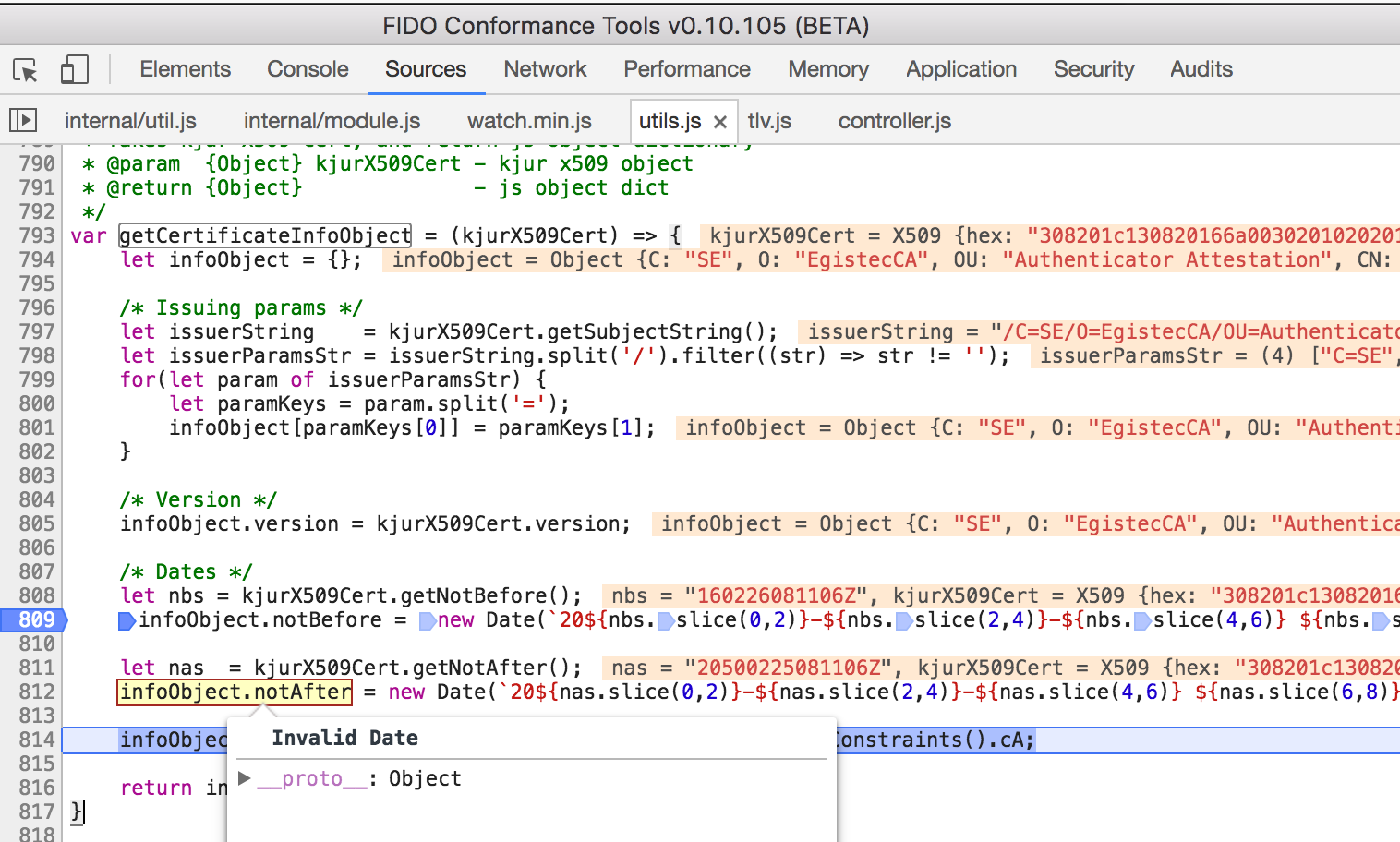Open the Elements panel tab
Screen dimensions: 1400x842
tap(185, 69)
